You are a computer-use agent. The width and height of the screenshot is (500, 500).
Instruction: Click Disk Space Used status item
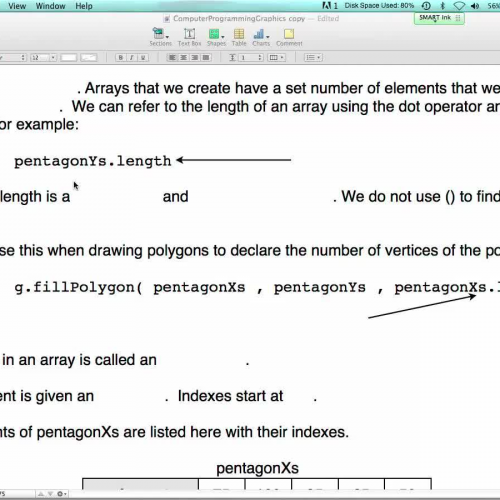[x=379, y=6]
